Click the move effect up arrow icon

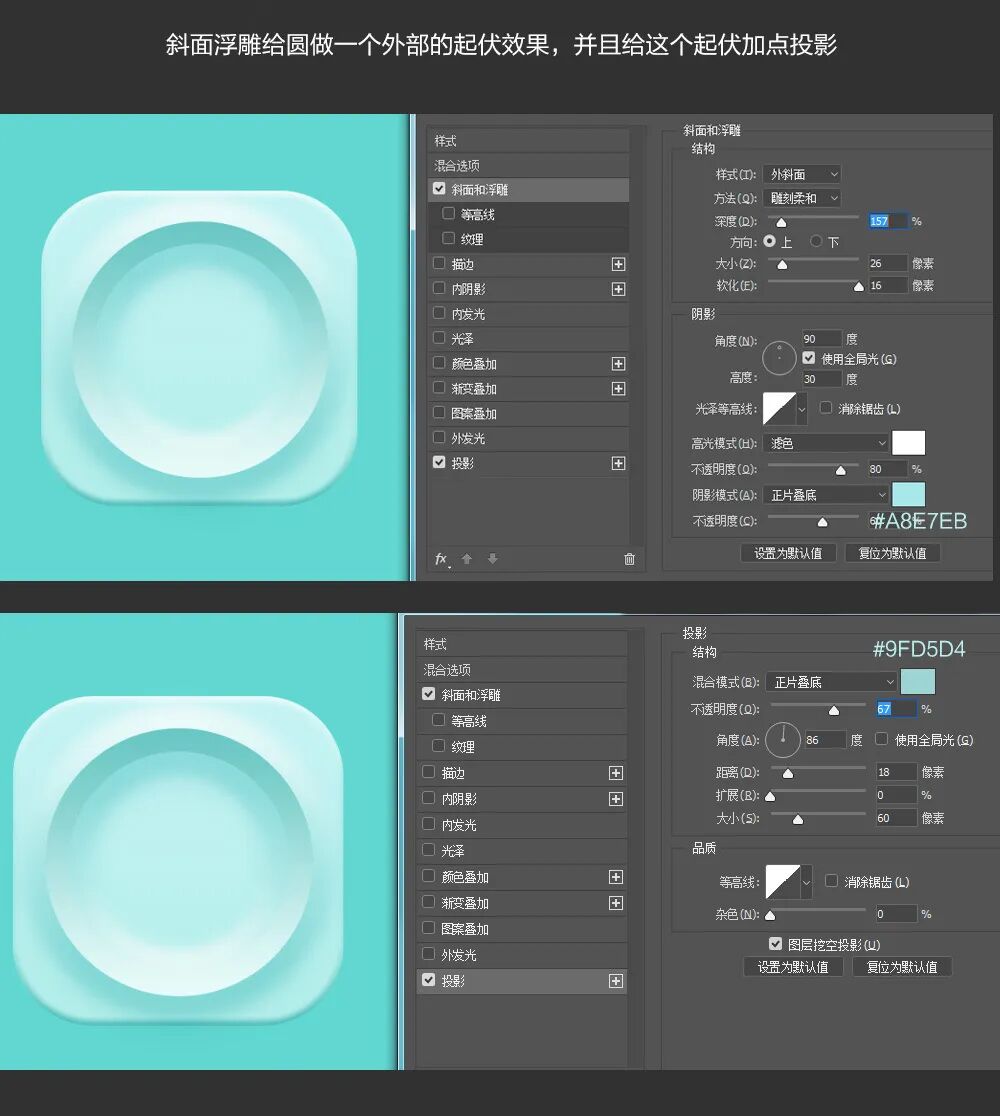(467, 559)
